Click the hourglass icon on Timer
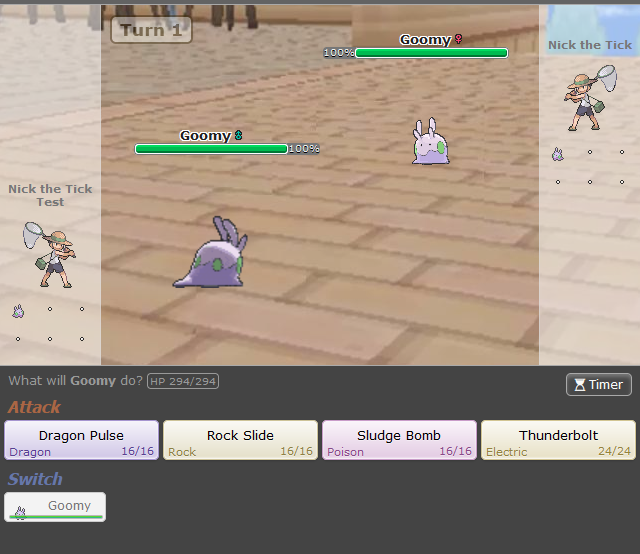Screen dimensions: 640x554 pos(580,385)
